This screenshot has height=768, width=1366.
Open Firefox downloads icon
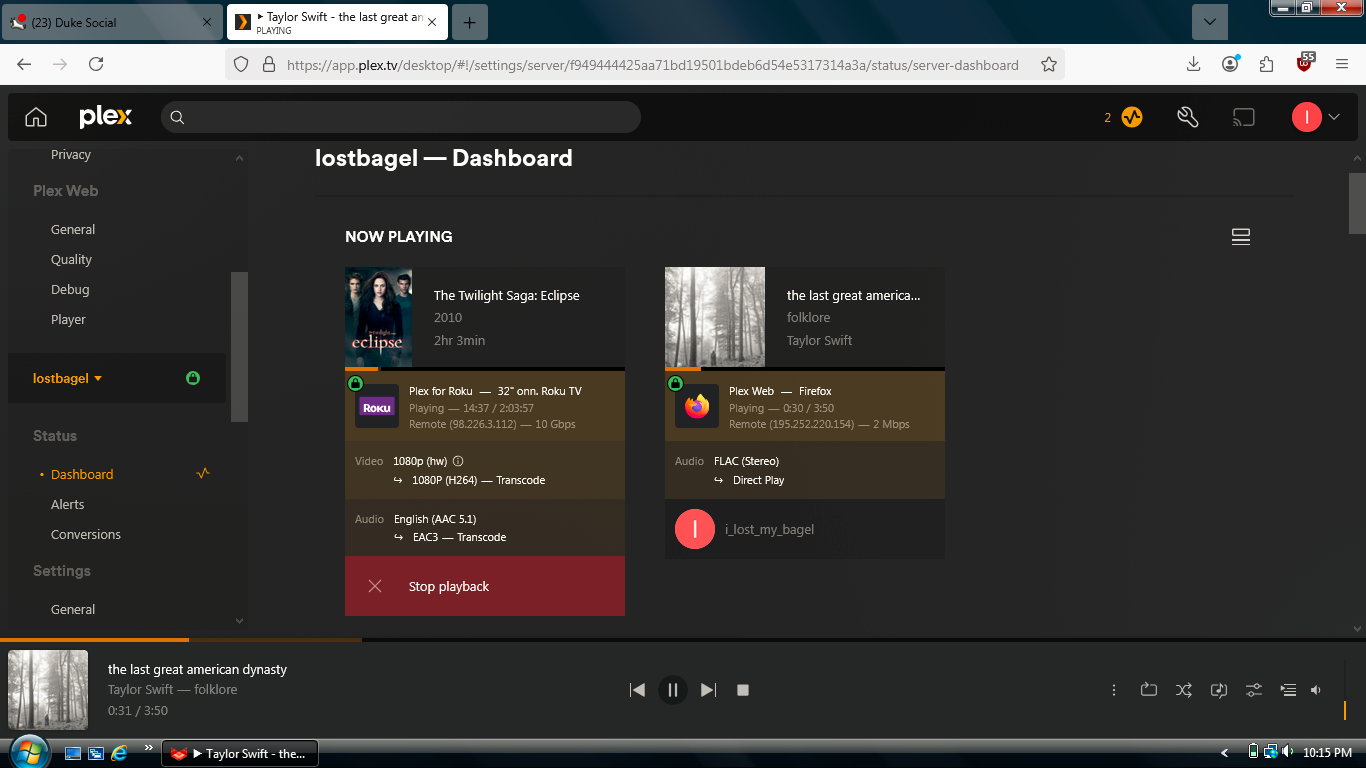[1193, 64]
